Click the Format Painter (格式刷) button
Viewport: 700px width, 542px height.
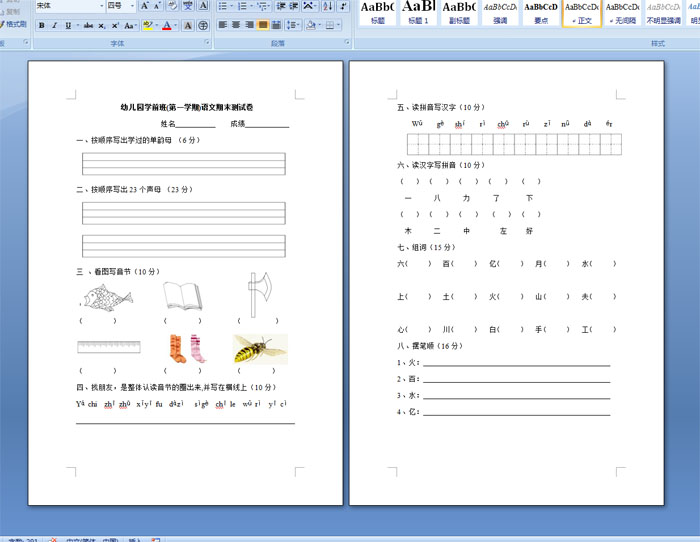coord(13,24)
